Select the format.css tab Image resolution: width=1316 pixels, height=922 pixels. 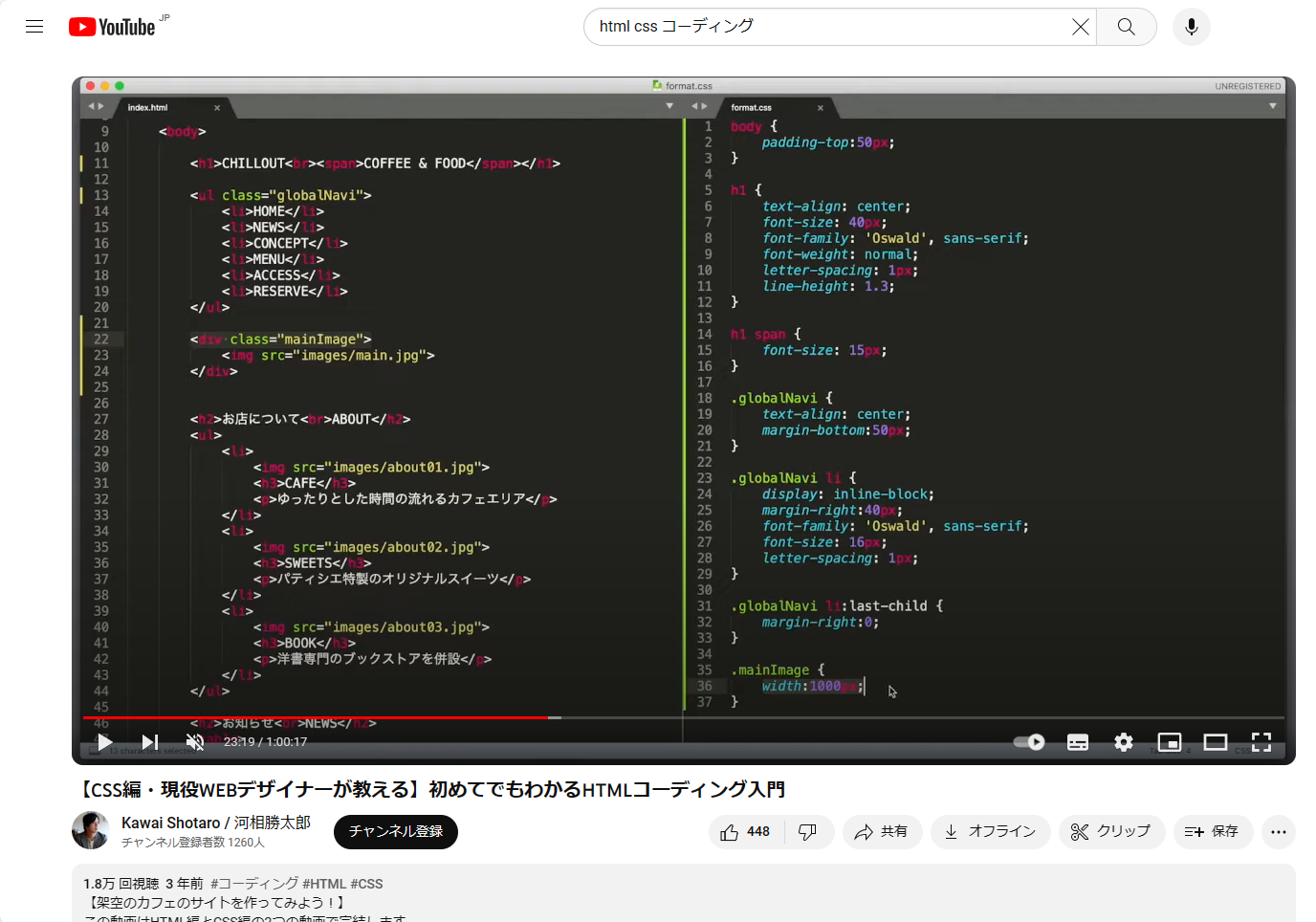click(x=752, y=107)
